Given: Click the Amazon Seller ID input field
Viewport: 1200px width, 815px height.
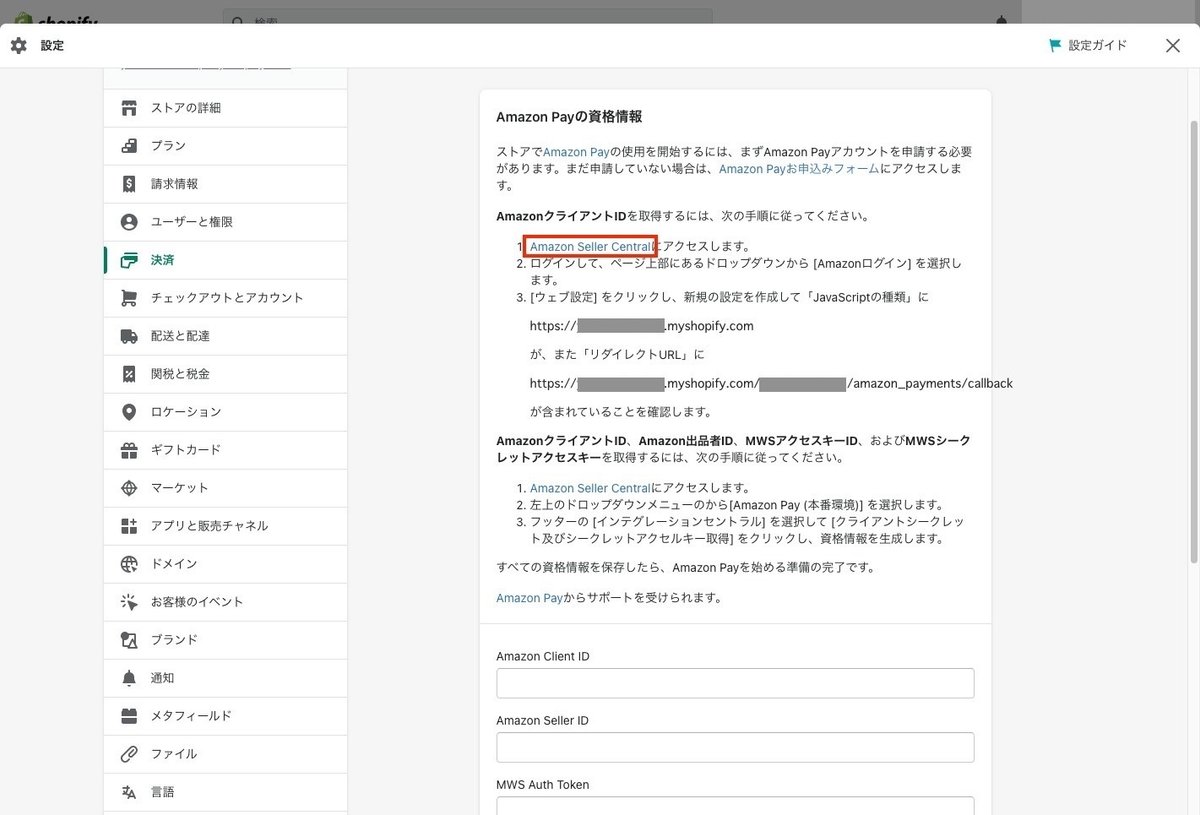Looking at the screenshot, I should click(x=735, y=747).
